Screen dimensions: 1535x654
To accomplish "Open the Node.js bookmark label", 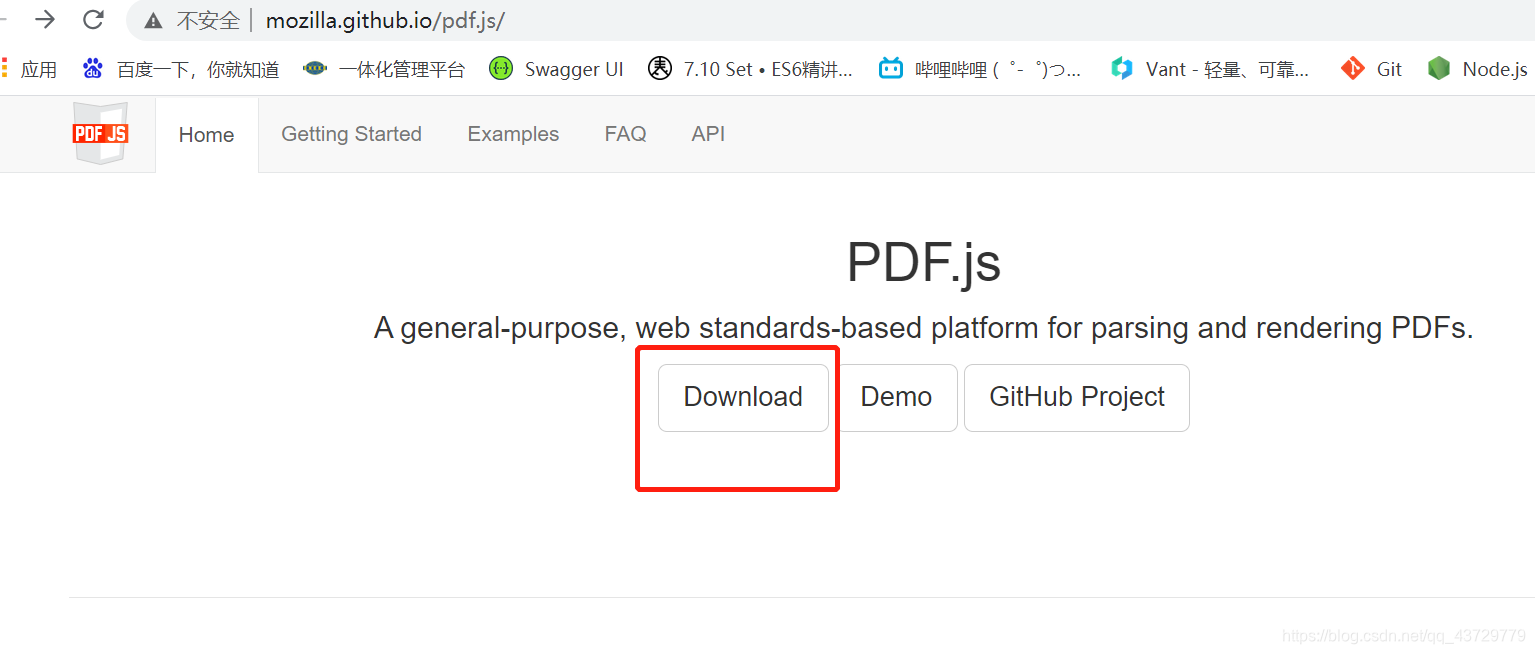I will (x=1495, y=70).
